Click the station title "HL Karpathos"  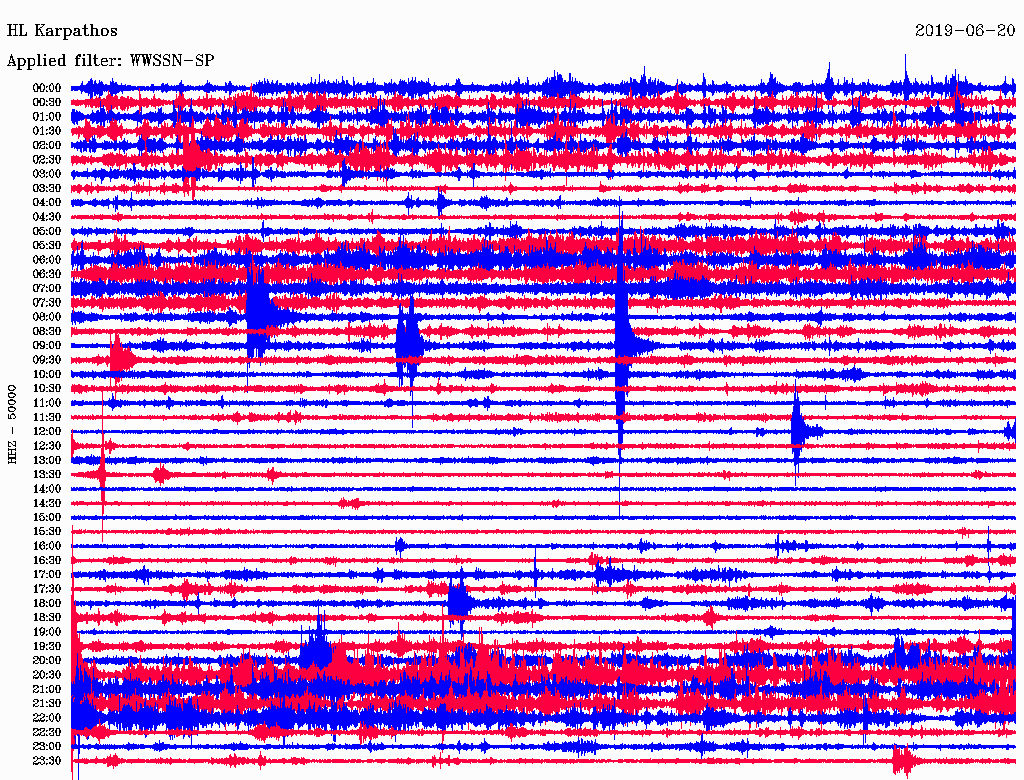[x=62, y=31]
